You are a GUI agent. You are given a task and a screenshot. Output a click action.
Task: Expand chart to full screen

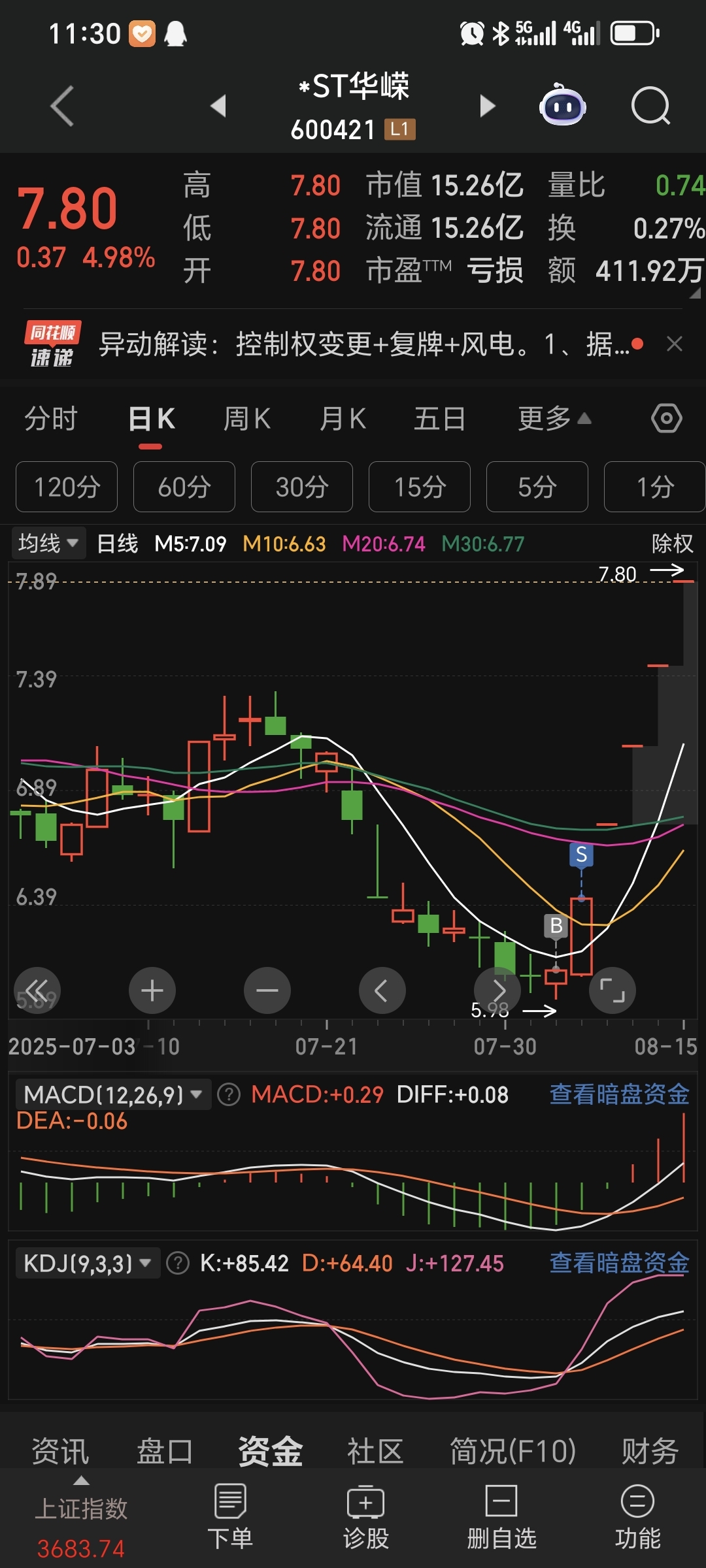[613, 990]
